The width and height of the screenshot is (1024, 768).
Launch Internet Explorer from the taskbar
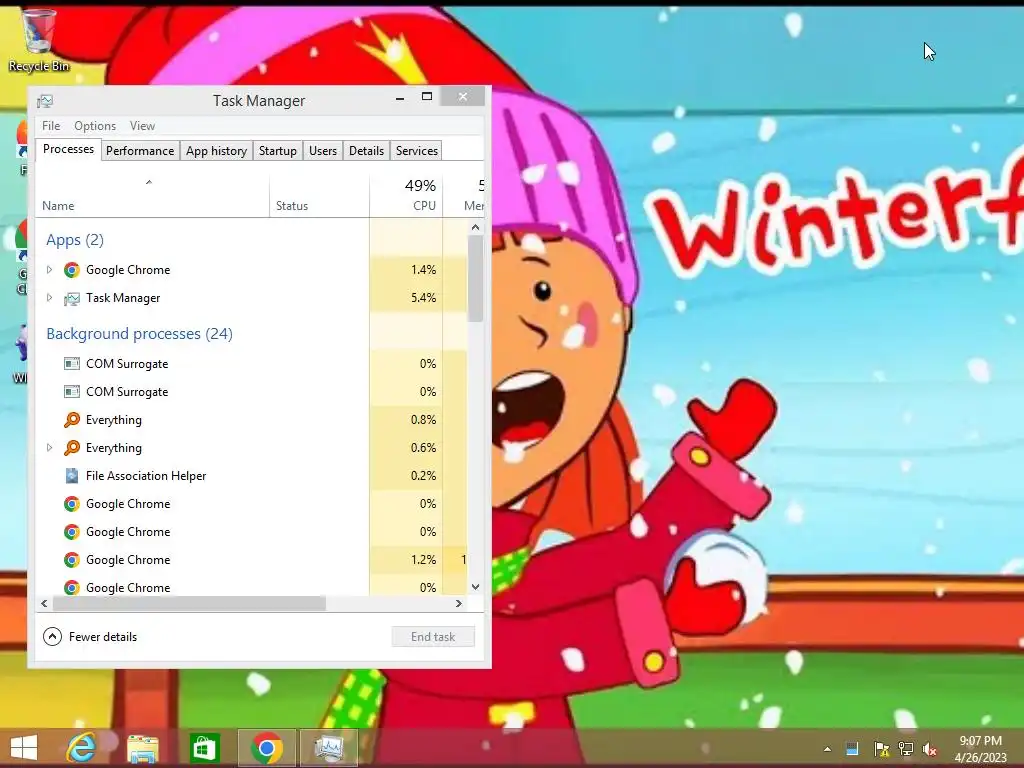82,748
